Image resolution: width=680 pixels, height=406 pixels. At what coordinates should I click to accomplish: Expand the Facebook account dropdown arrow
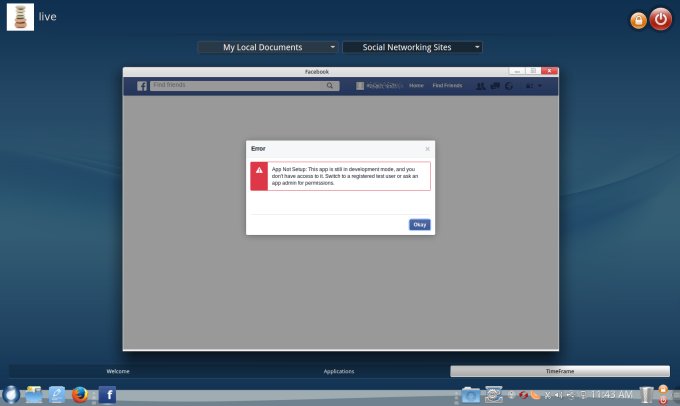[540, 86]
